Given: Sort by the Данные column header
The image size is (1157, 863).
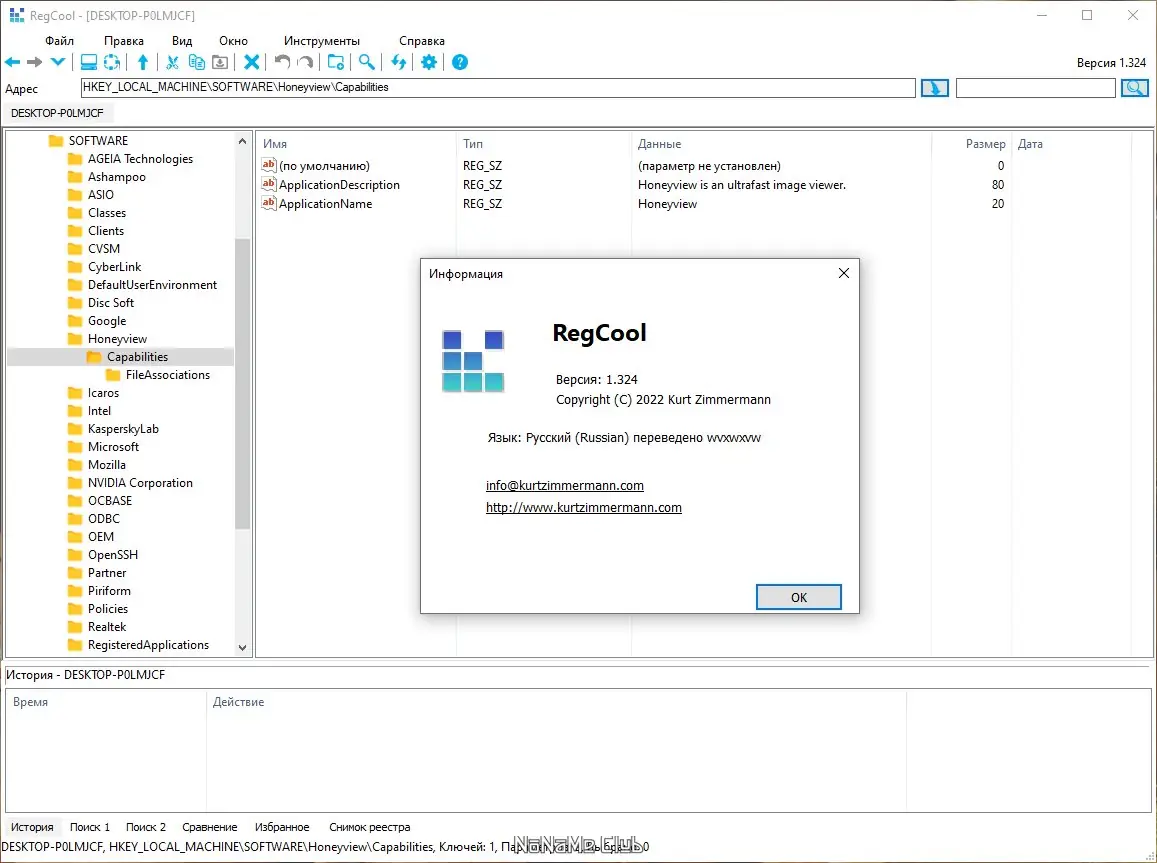Looking at the screenshot, I should click(659, 144).
